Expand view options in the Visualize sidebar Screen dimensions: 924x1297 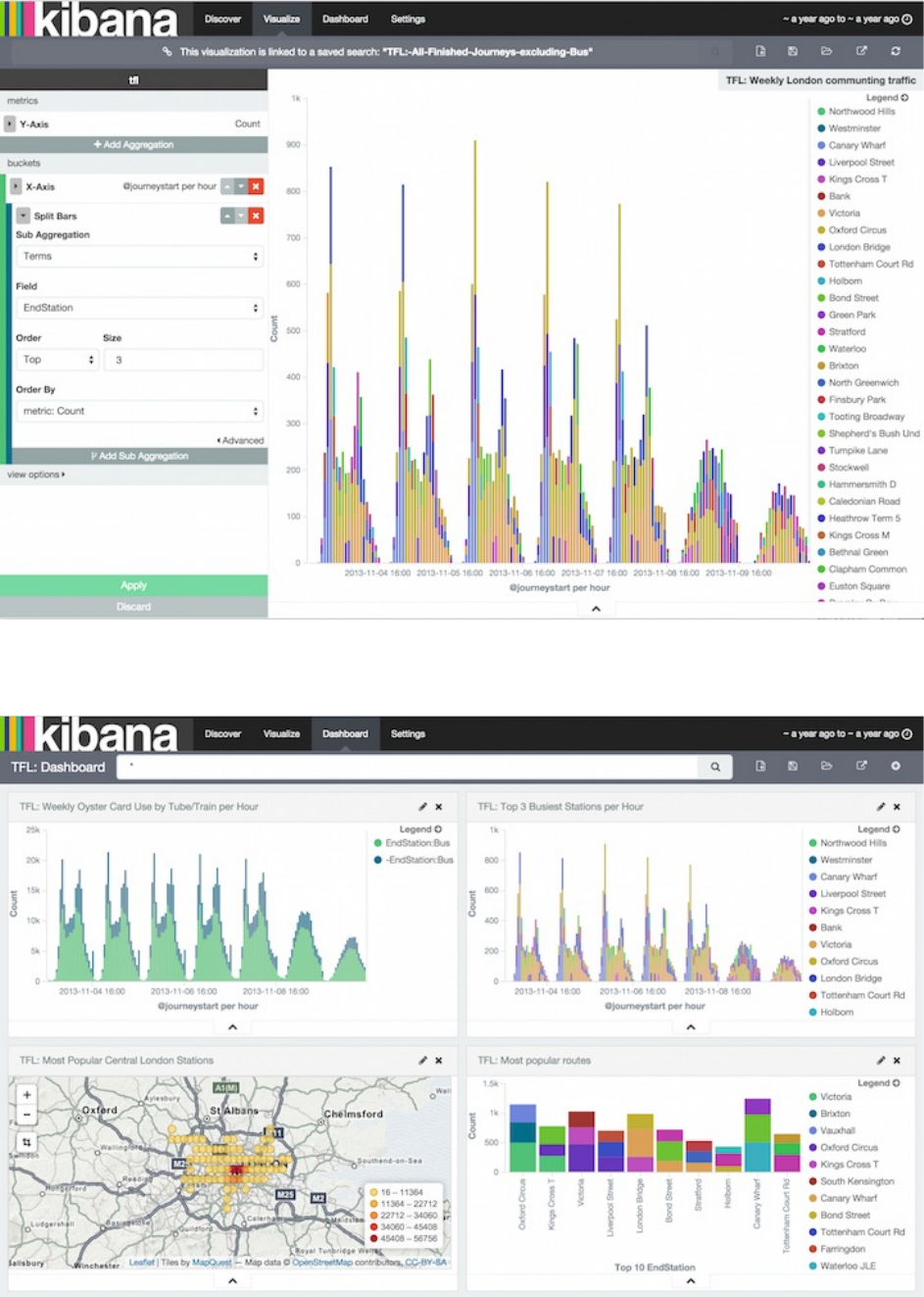pyautogui.click(x=36, y=474)
